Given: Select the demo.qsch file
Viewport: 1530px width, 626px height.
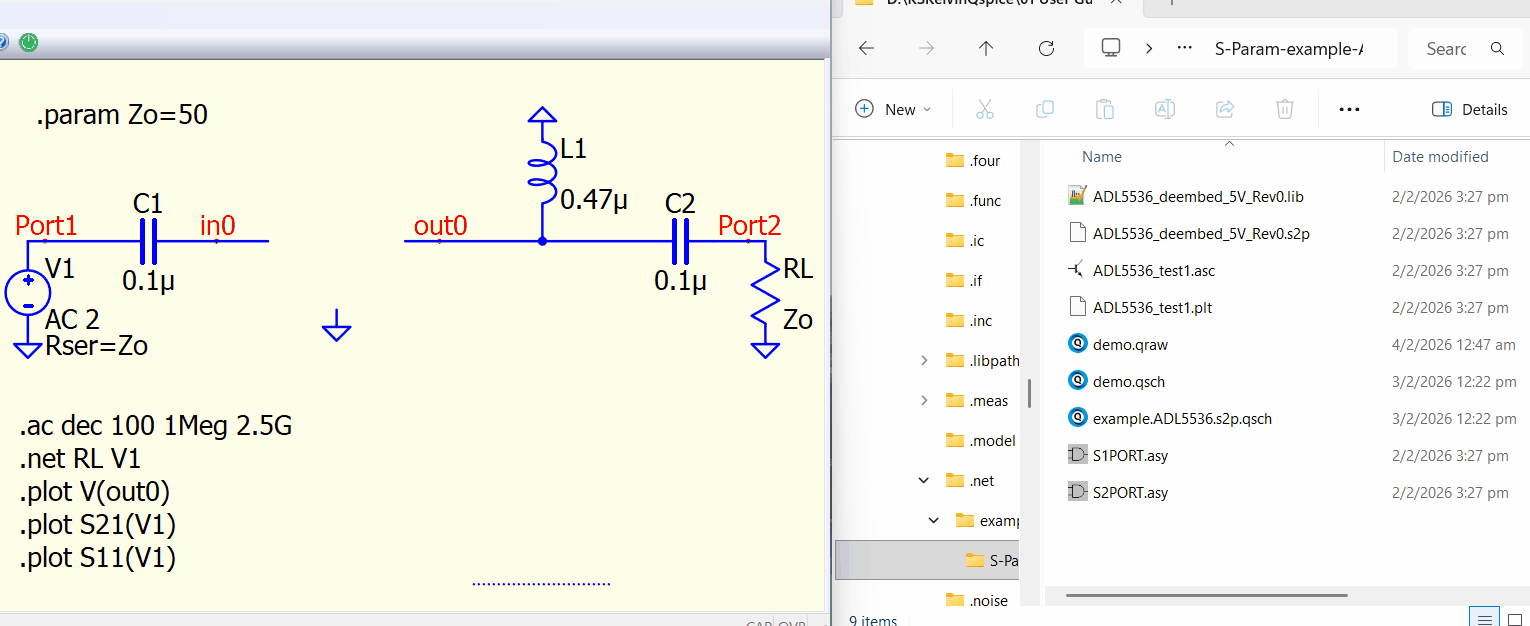Looking at the screenshot, I should point(1128,381).
